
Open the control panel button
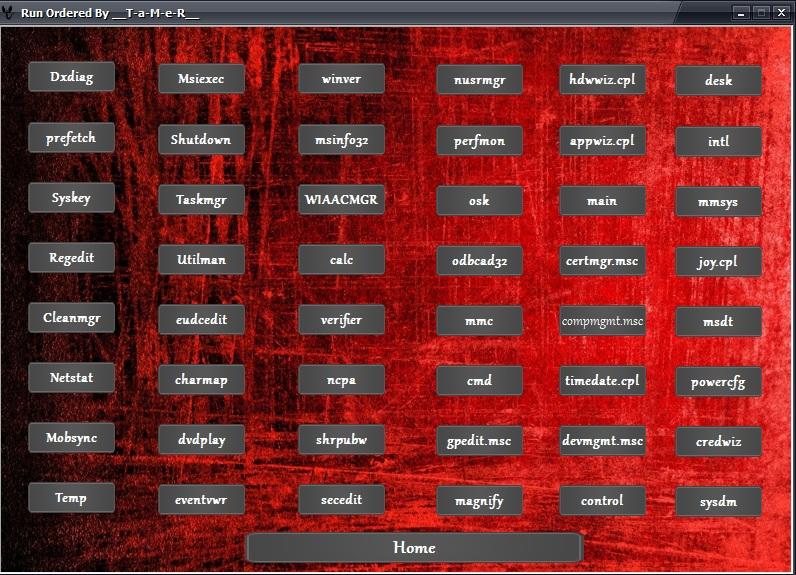(x=603, y=501)
